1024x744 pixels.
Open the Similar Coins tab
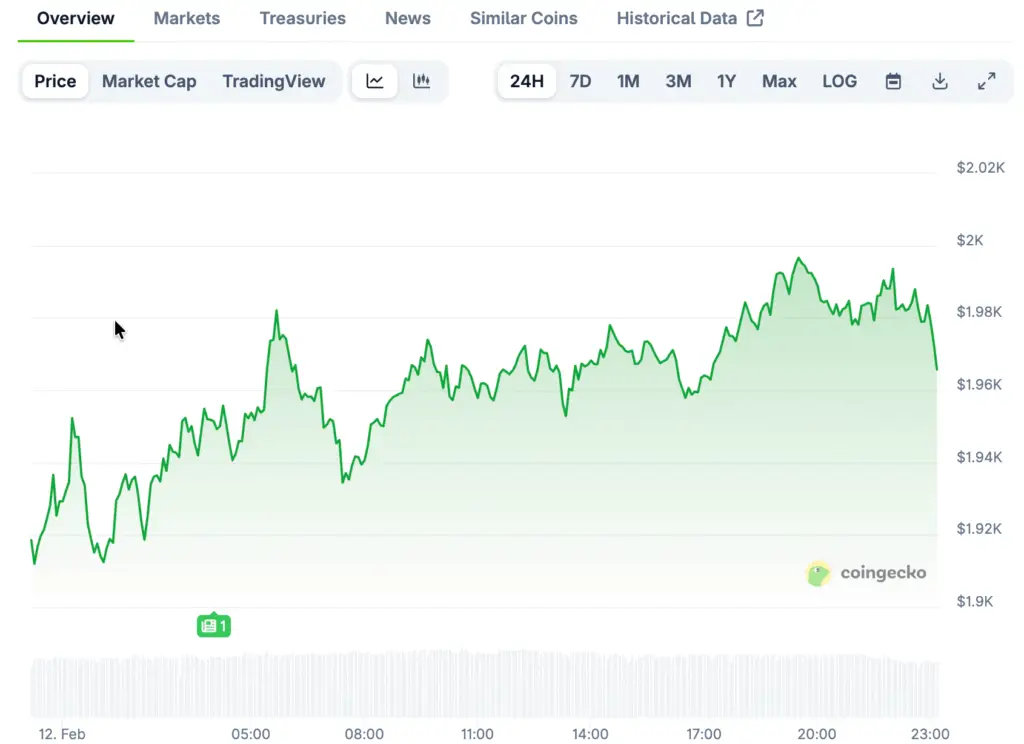[x=523, y=18]
